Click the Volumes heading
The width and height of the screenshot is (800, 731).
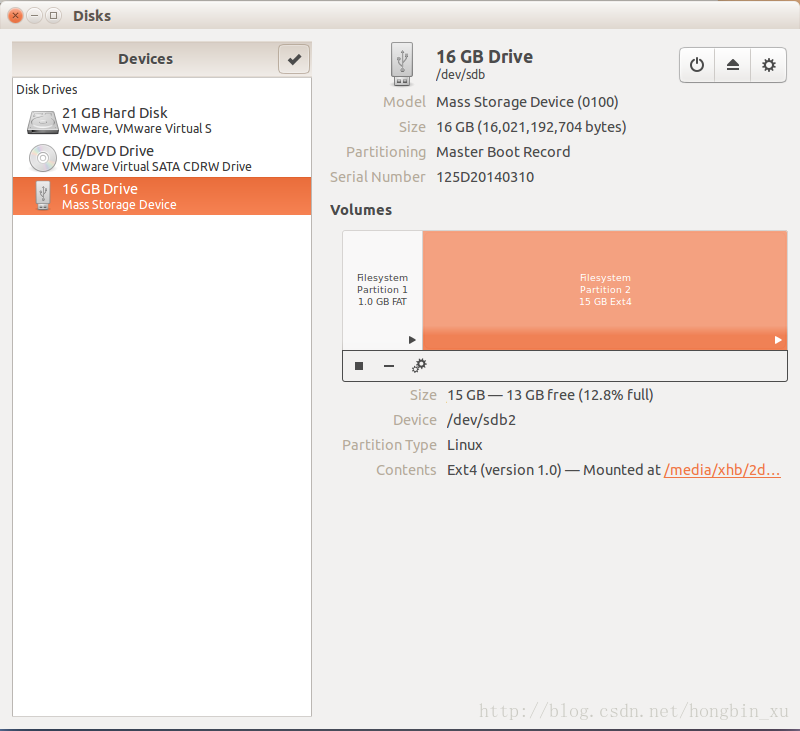pyautogui.click(x=361, y=210)
